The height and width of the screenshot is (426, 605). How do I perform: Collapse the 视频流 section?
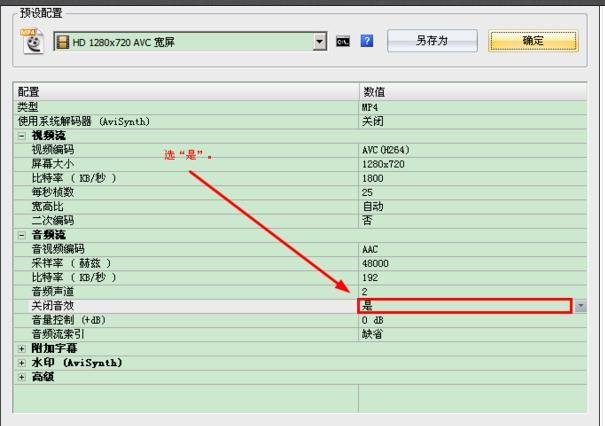pos(22,135)
